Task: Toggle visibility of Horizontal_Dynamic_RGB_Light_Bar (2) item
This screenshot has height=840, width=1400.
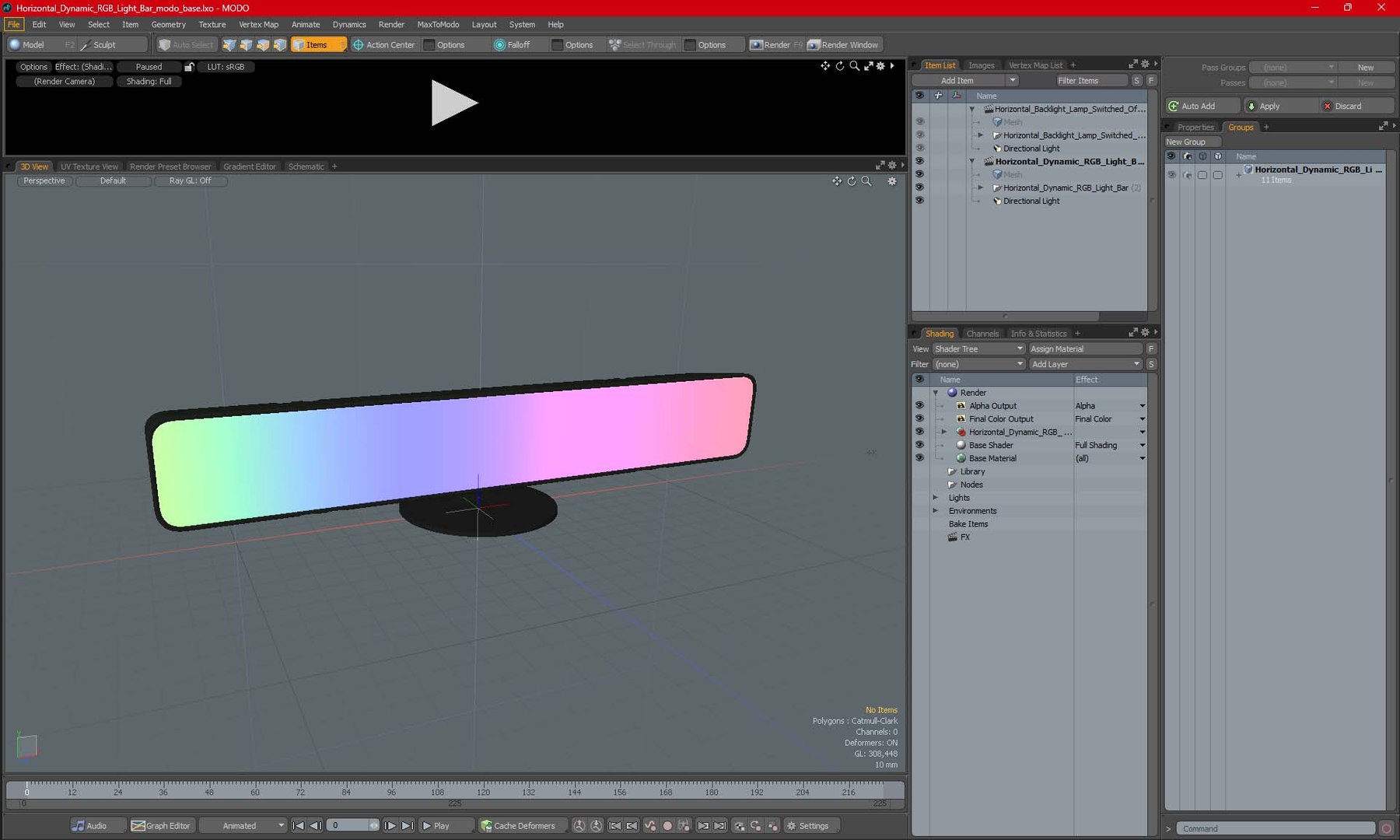Action: coord(919,187)
